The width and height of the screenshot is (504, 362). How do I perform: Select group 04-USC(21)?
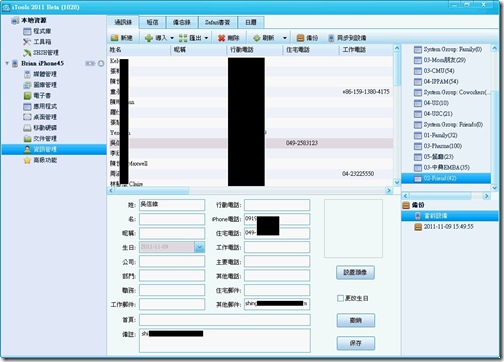(433, 114)
